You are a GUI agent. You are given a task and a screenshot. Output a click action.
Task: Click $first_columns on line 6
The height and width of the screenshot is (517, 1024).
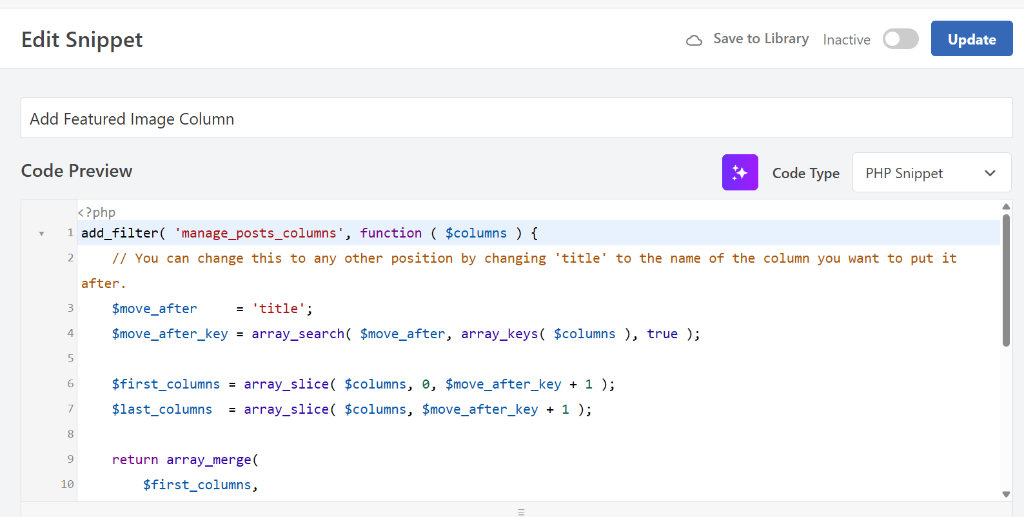166,384
